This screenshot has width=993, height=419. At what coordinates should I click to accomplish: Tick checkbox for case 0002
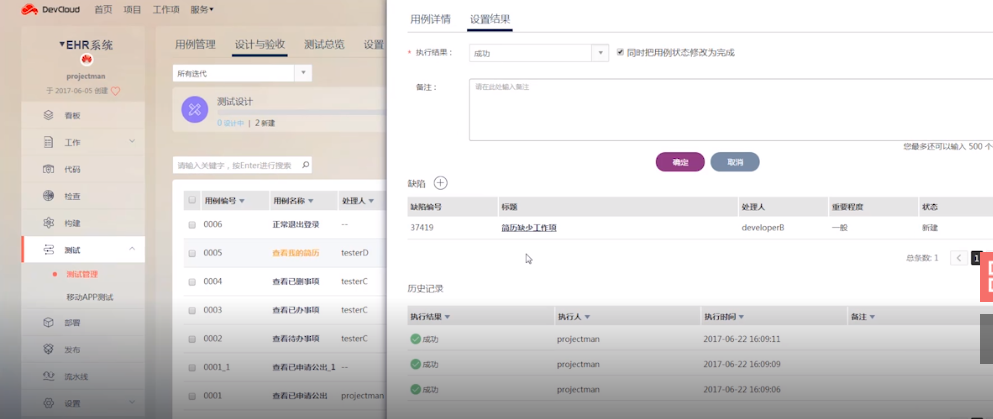(x=192, y=339)
